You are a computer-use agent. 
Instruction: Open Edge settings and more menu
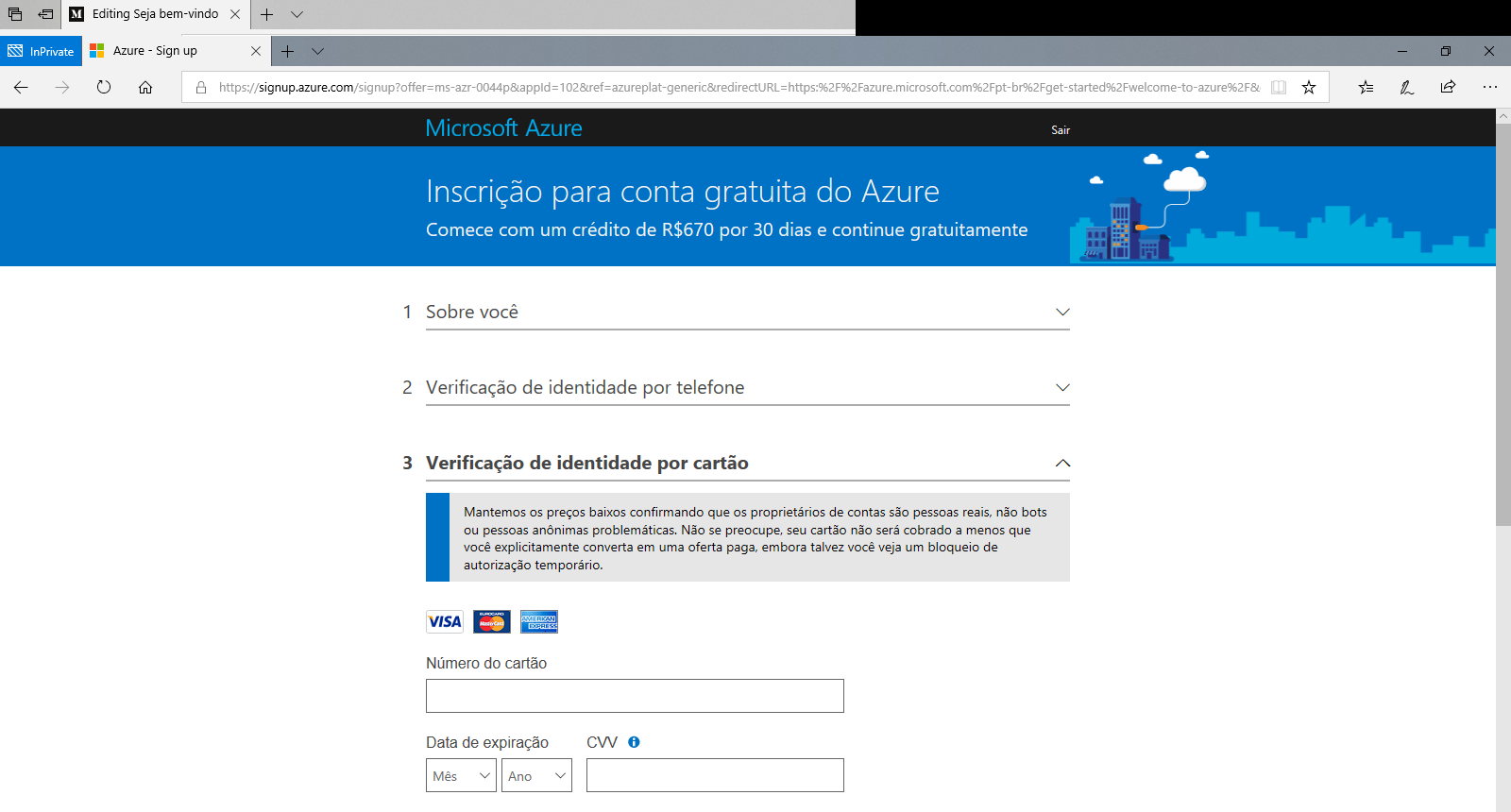[1489, 87]
